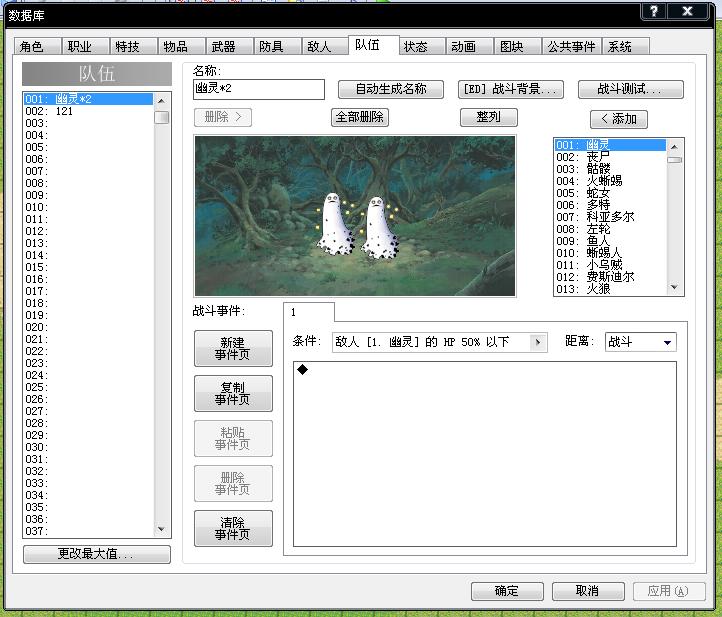This screenshot has width=722, height=617.
Task: Select the left ghost enemy sprite
Action: click(x=335, y=224)
